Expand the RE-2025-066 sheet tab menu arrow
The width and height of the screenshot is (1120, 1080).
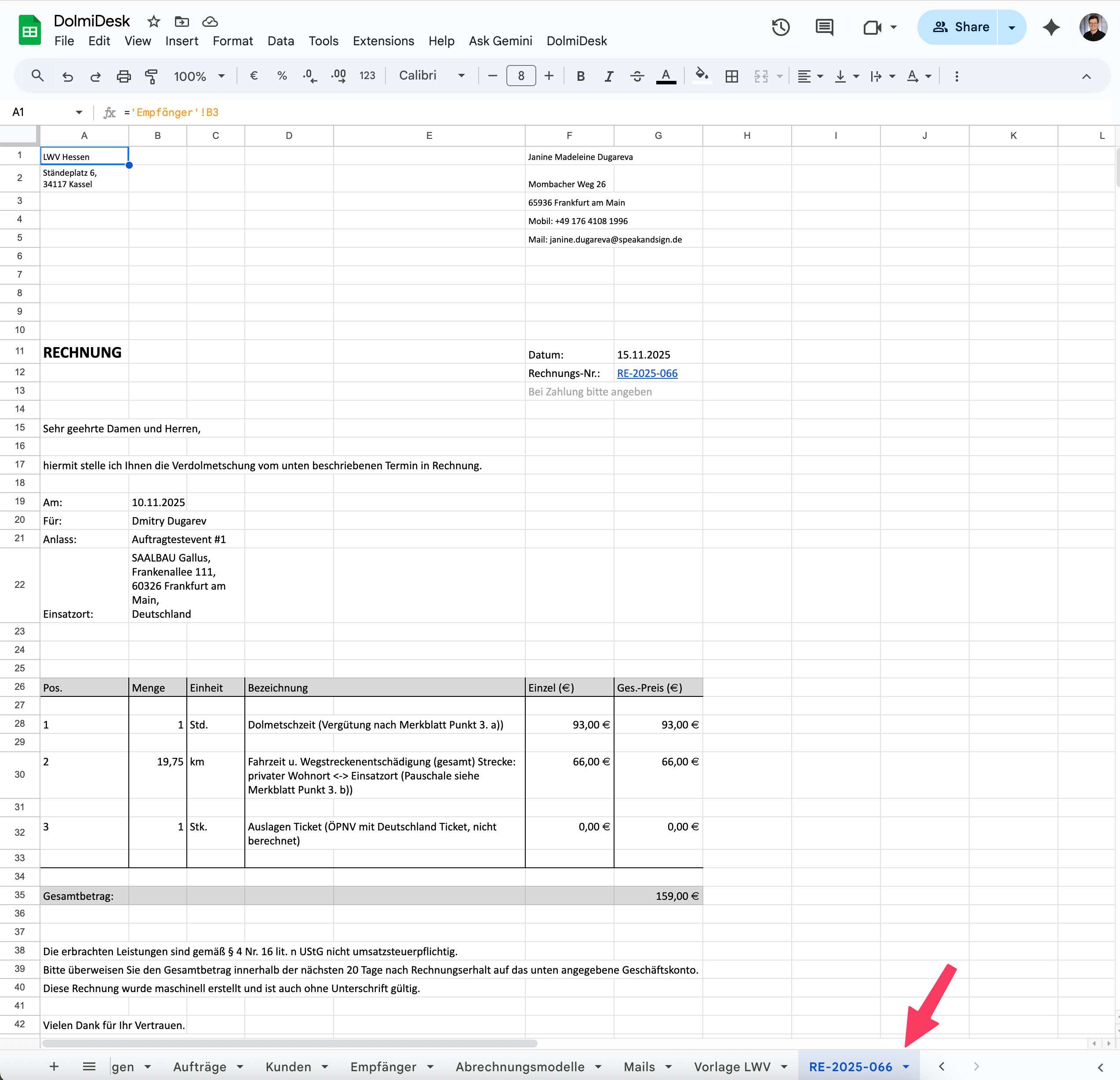point(905,1067)
